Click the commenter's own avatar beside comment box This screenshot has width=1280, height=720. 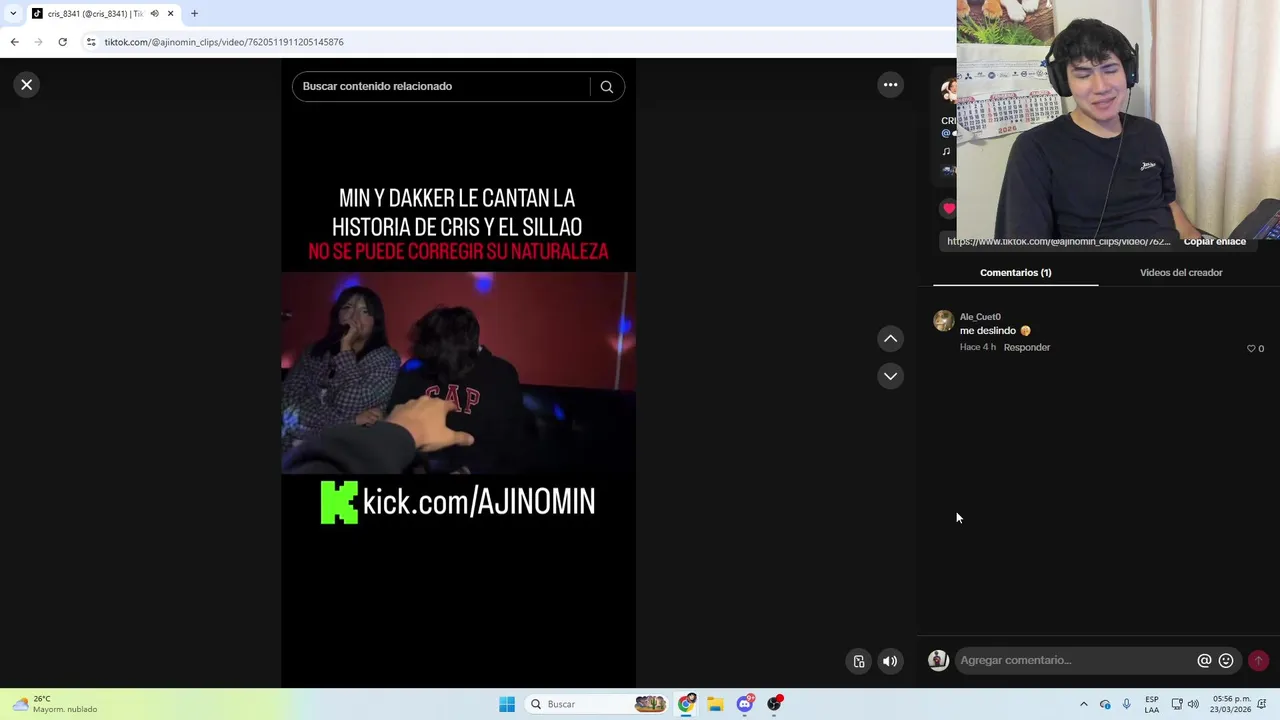coord(938,660)
